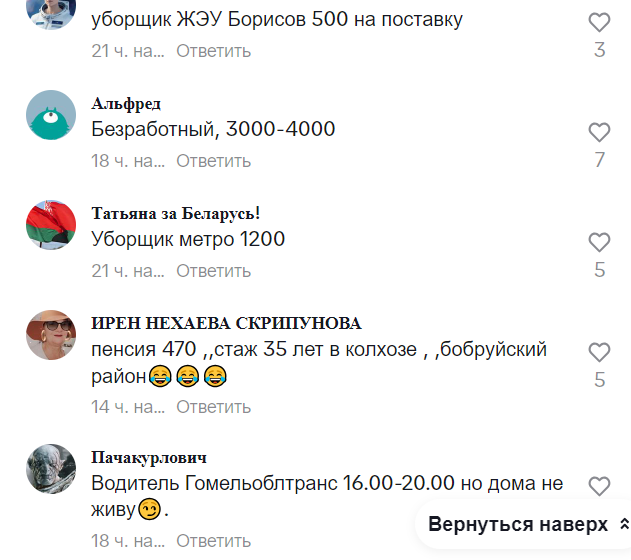Open username Альфред profile link
The height and width of the screenshot is (560, 631).
[x=126, y=104]
